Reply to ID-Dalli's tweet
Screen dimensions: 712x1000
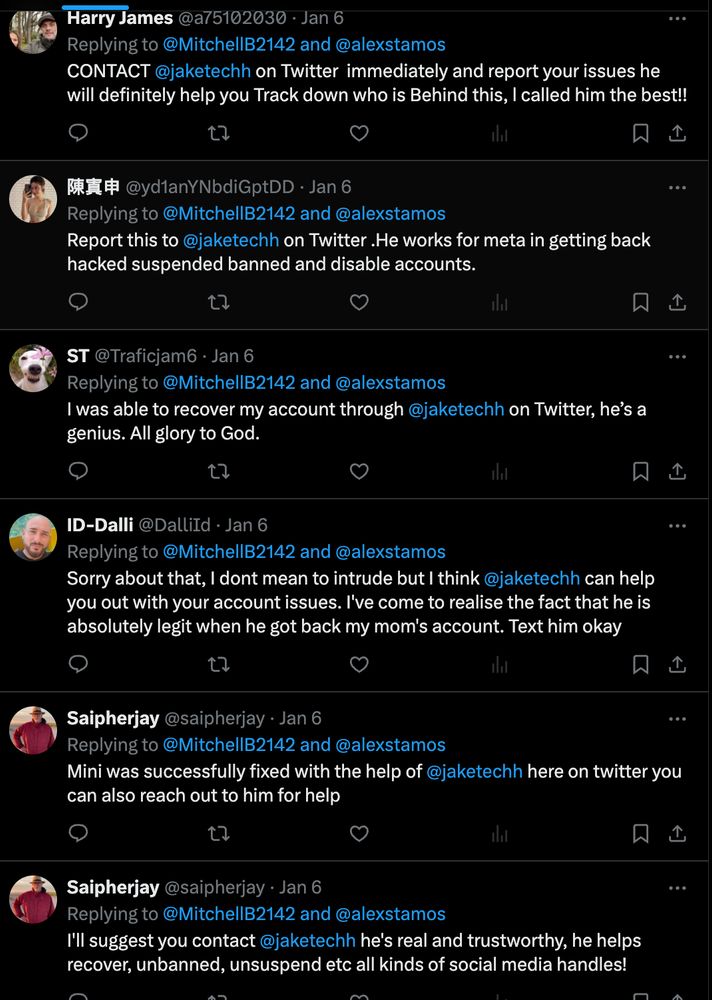pos(78,664)
